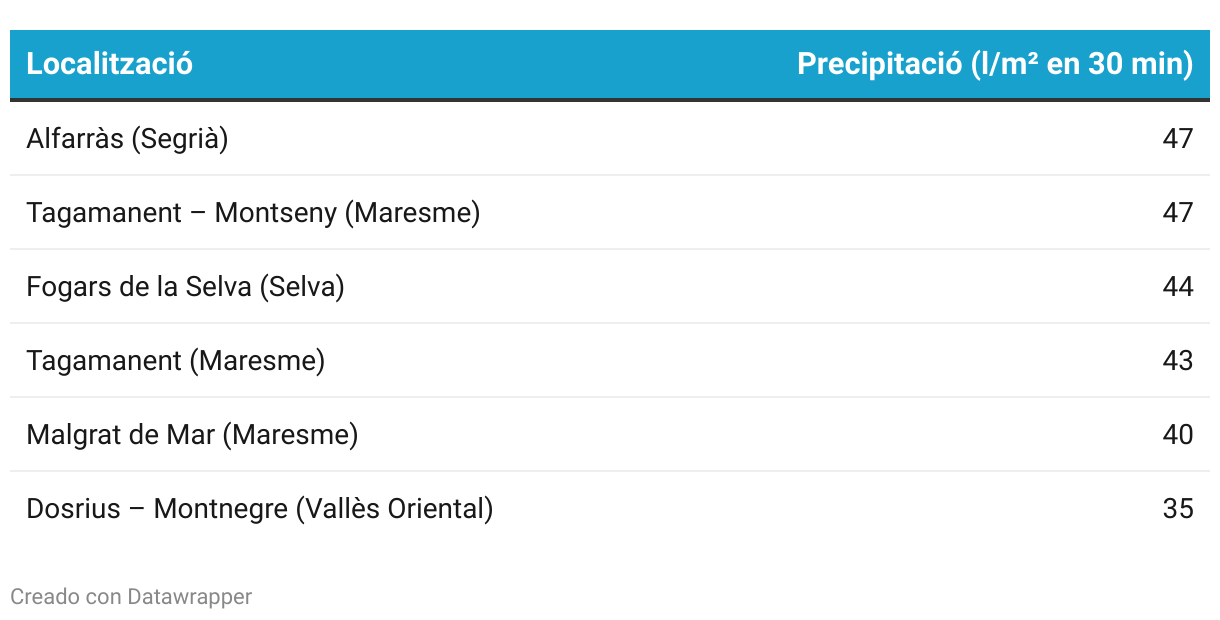Click the value 47 for Tagamanent – Montseny
This screenshot has height=620, width=1220.
tap(1178, 212)
